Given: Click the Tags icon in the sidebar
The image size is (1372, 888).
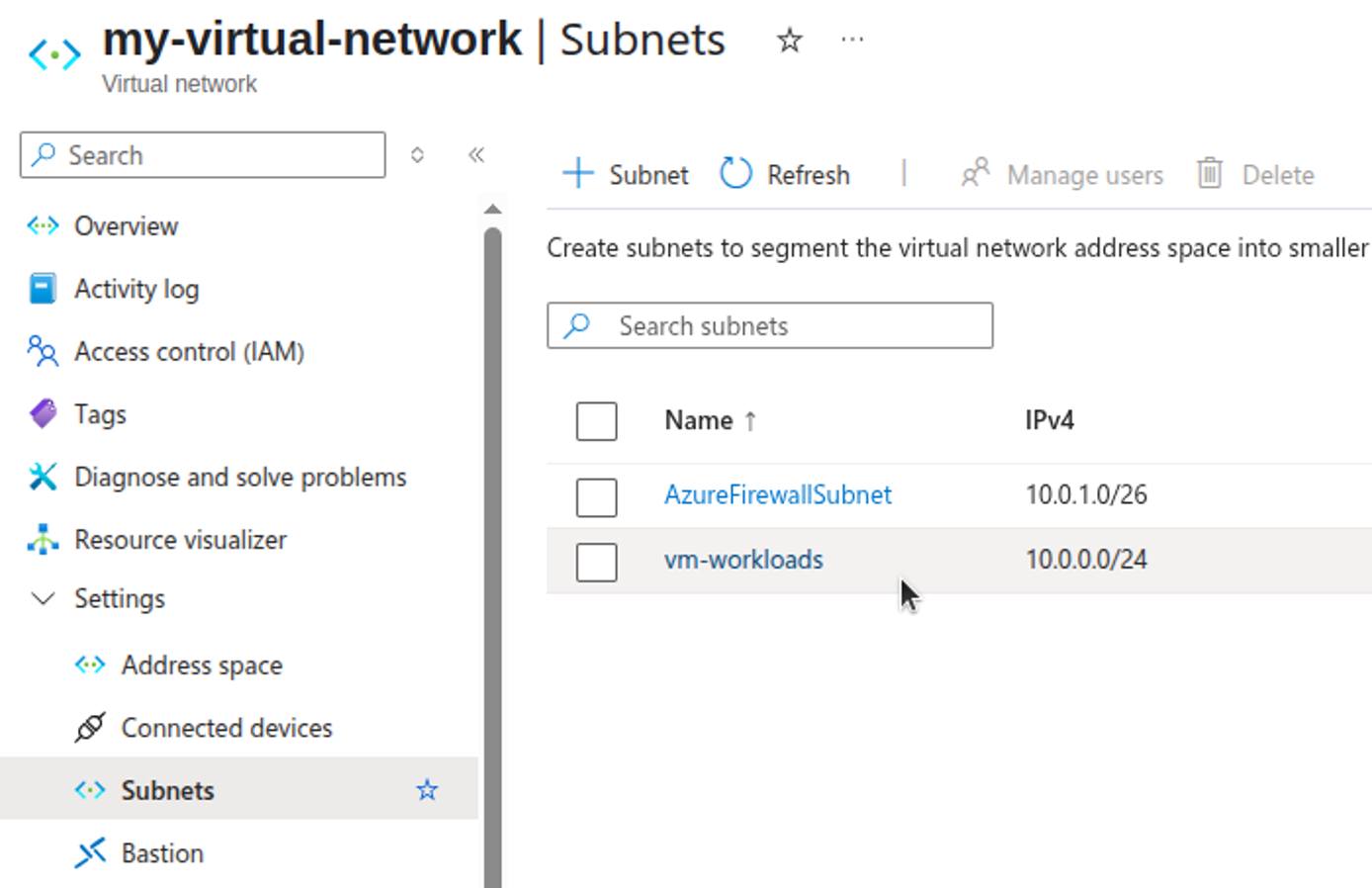Looking at the screenshot, I should pyautogui.click(x=41, y=413).
